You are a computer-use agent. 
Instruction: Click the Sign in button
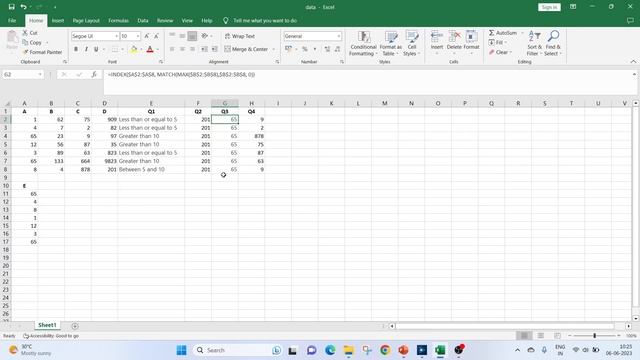coord(549,7)
